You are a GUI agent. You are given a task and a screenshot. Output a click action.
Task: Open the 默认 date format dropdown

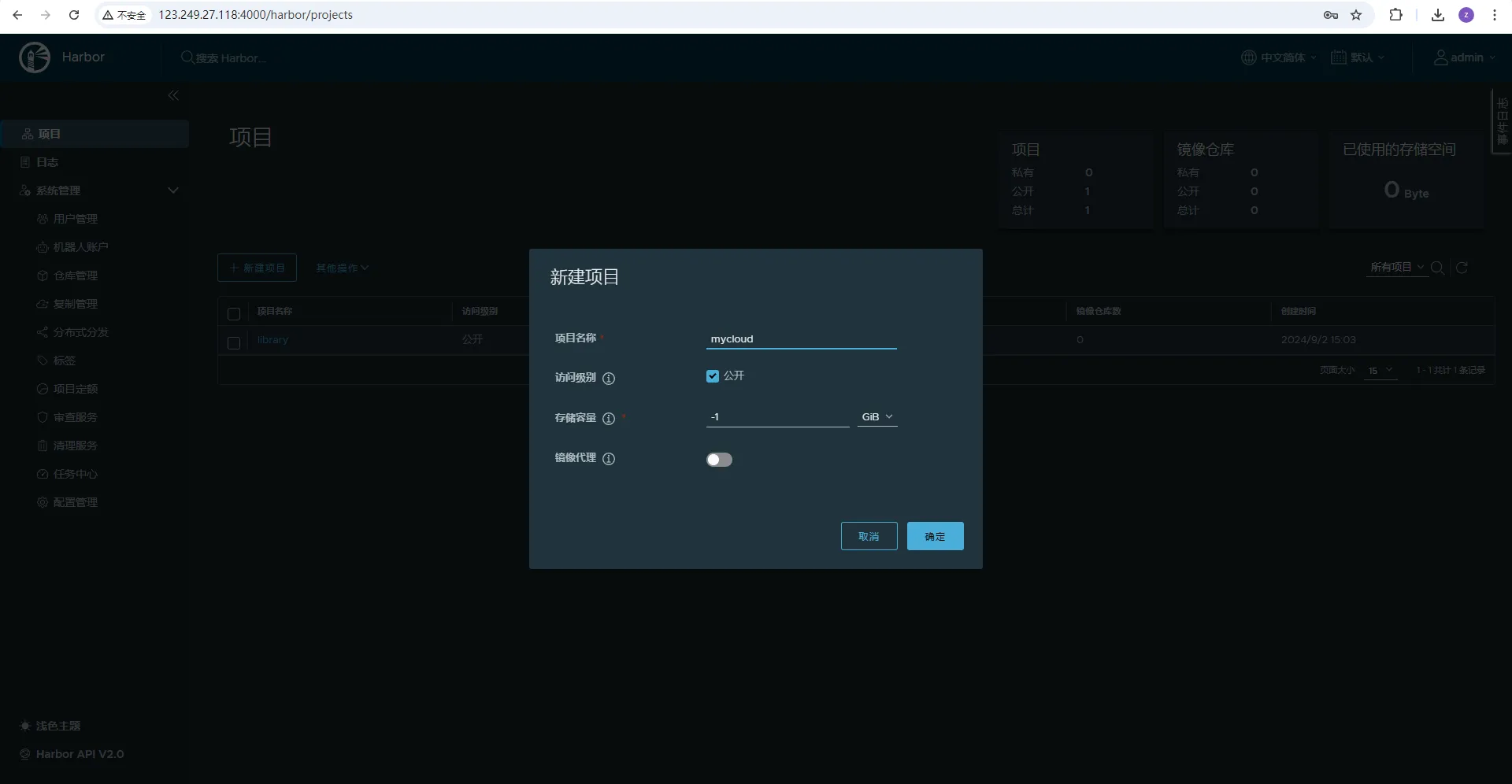pos(1358,57)
